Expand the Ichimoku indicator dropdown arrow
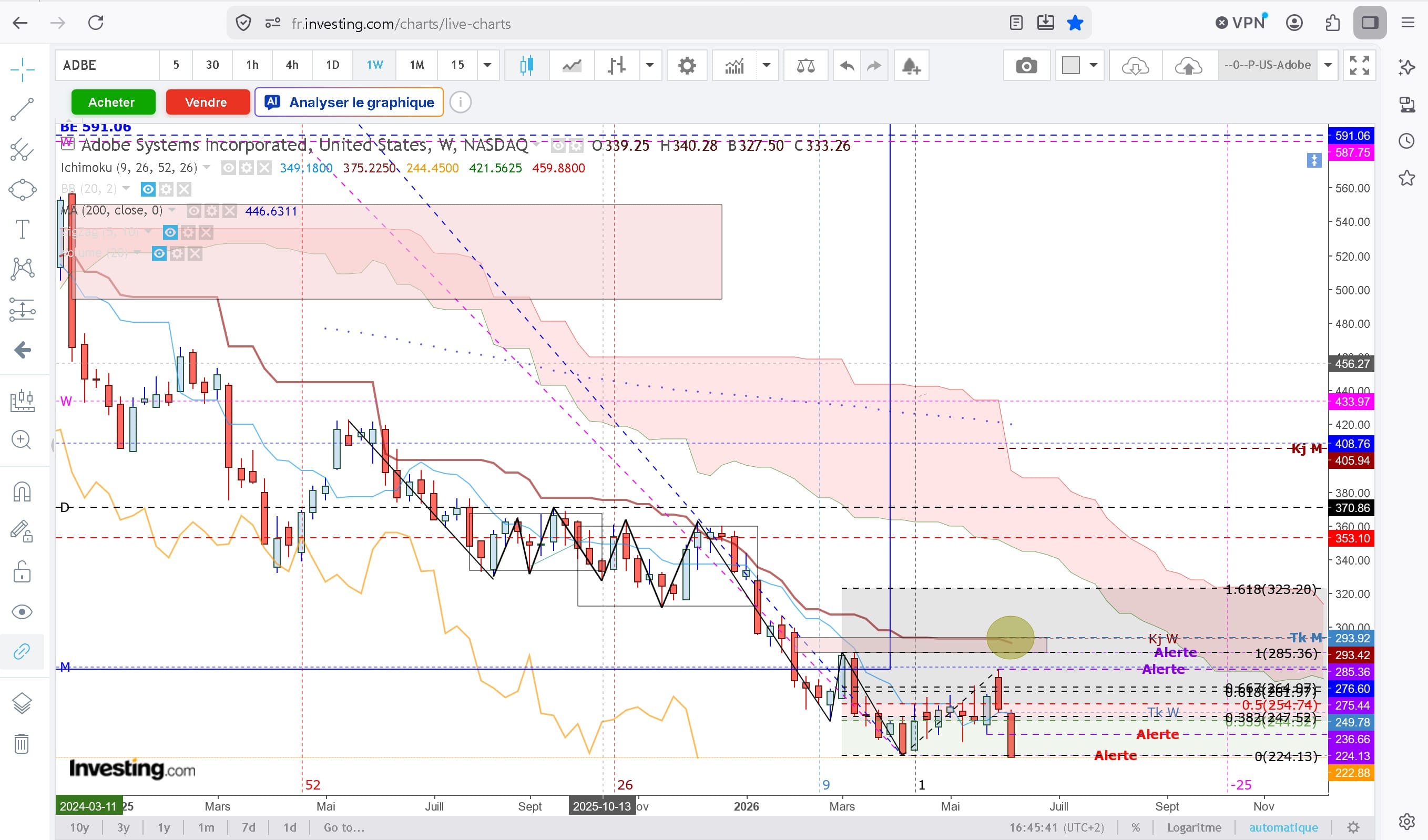The height and width of the screenshot is (840, 1428). click(207, 168)
